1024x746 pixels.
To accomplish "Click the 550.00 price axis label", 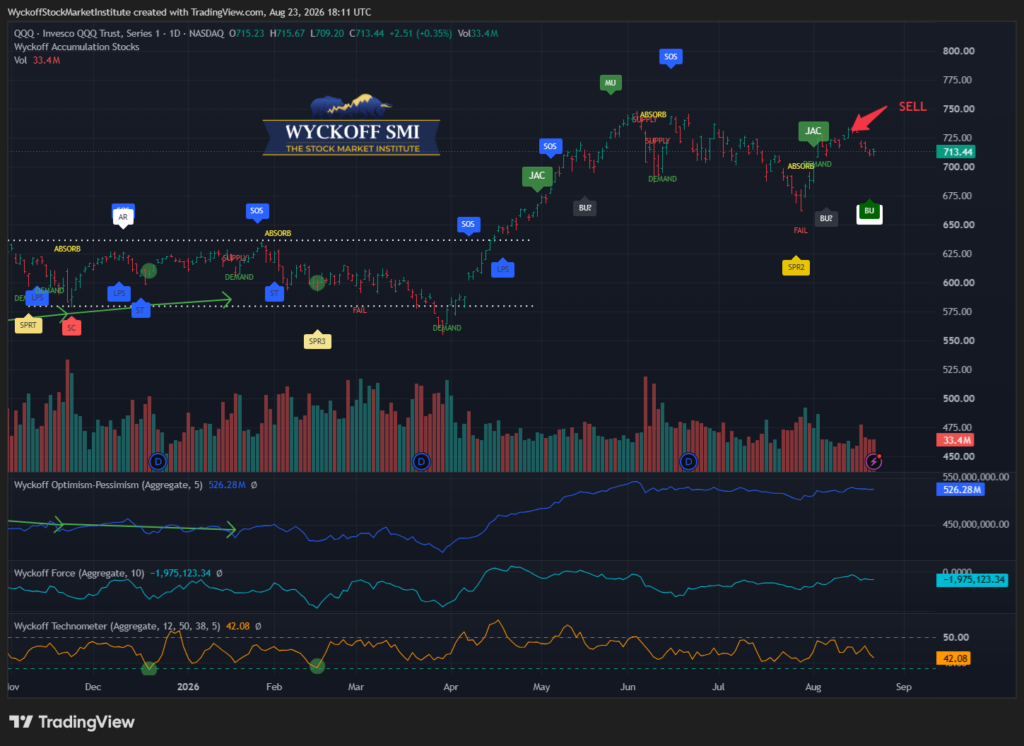I will point(959,340).
